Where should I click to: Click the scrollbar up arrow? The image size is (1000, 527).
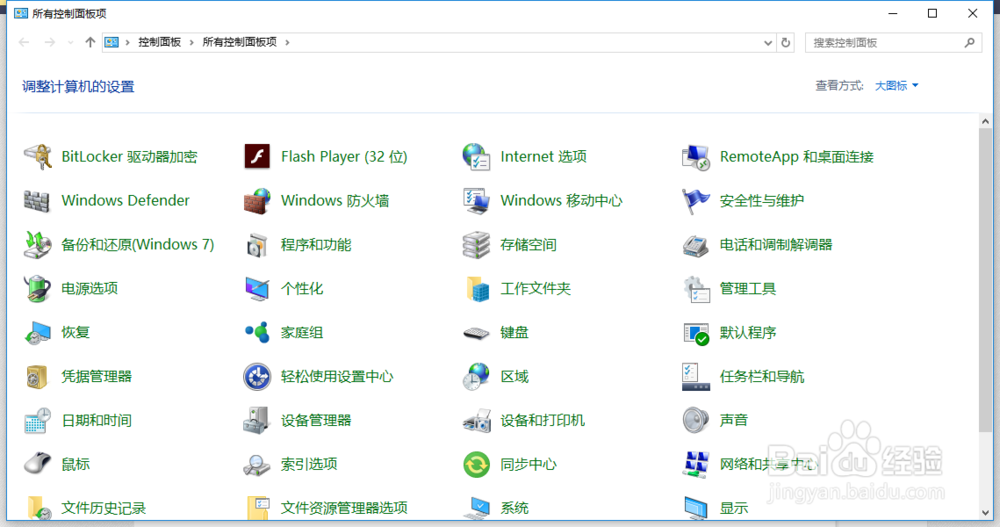(x=985, y=121)
